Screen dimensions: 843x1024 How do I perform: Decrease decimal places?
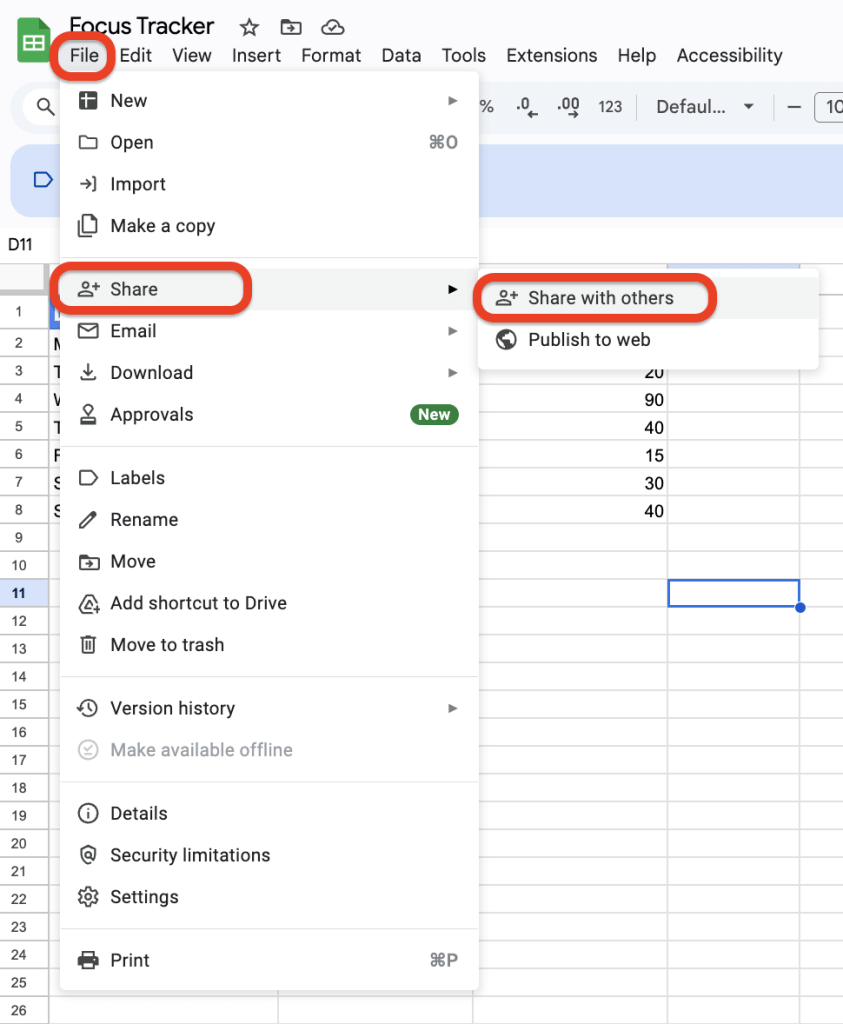[x=526, y=107]
